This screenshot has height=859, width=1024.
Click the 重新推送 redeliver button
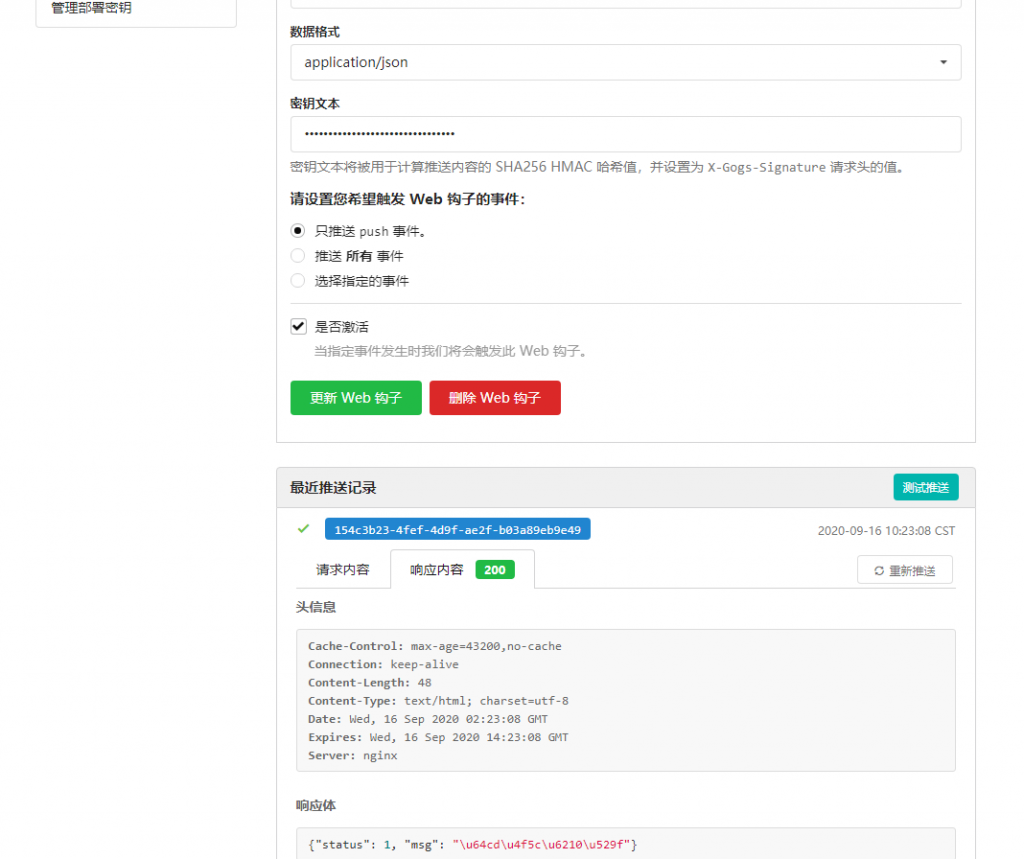pyautogui.click(x=904, y=568)
